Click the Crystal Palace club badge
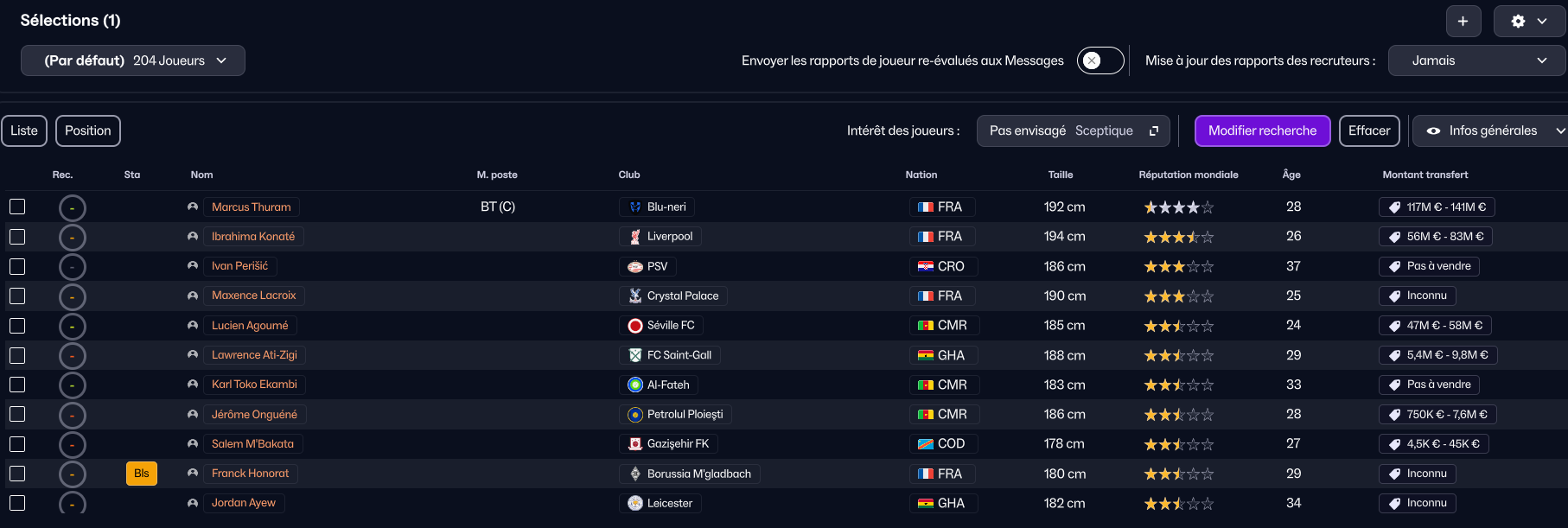Viewport: 1568px width, 528px height. click(x=635, y=296)
